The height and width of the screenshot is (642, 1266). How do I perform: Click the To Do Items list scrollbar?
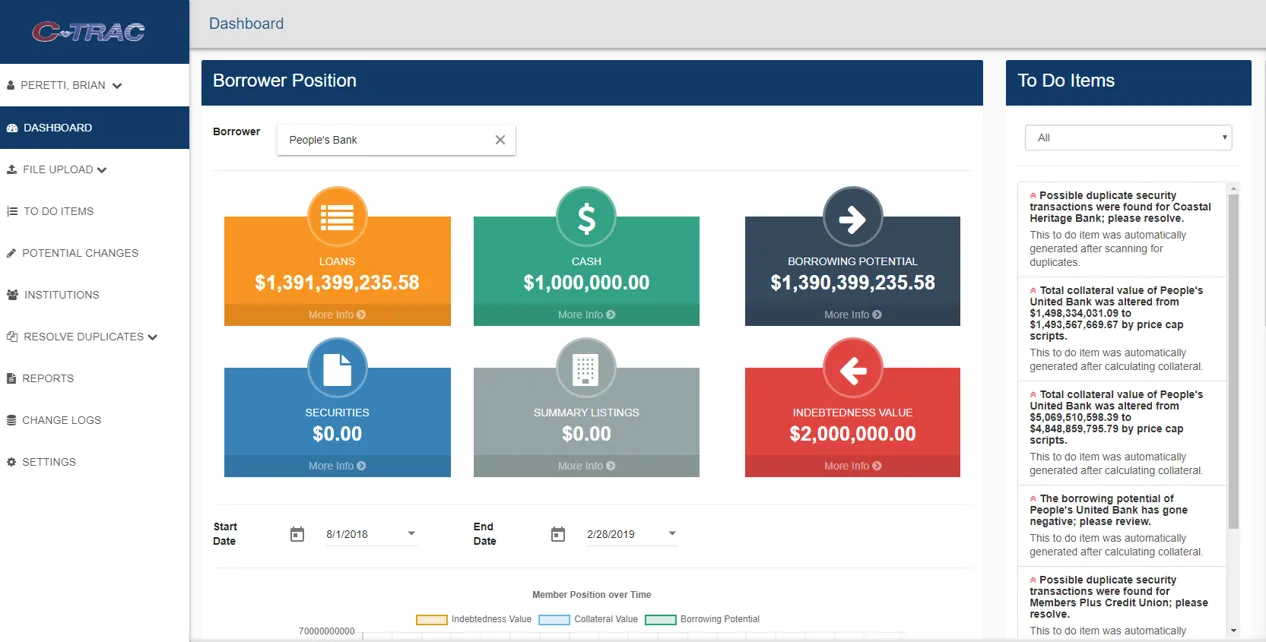pos(1233,360)
